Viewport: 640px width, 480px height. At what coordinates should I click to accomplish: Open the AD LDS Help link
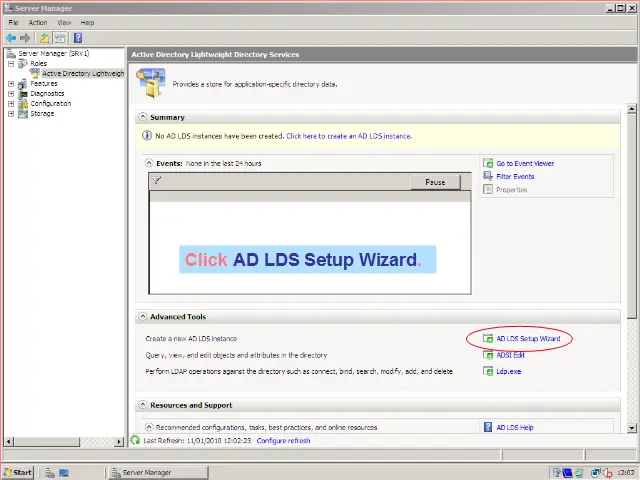pos(515,427)
